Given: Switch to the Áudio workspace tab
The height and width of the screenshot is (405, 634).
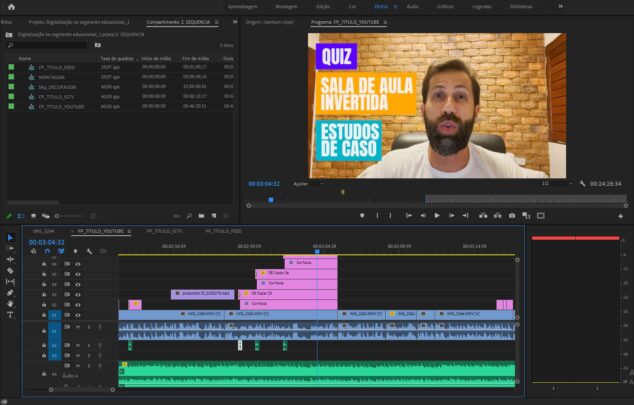Looking at the screenshot, I should 412,6.
